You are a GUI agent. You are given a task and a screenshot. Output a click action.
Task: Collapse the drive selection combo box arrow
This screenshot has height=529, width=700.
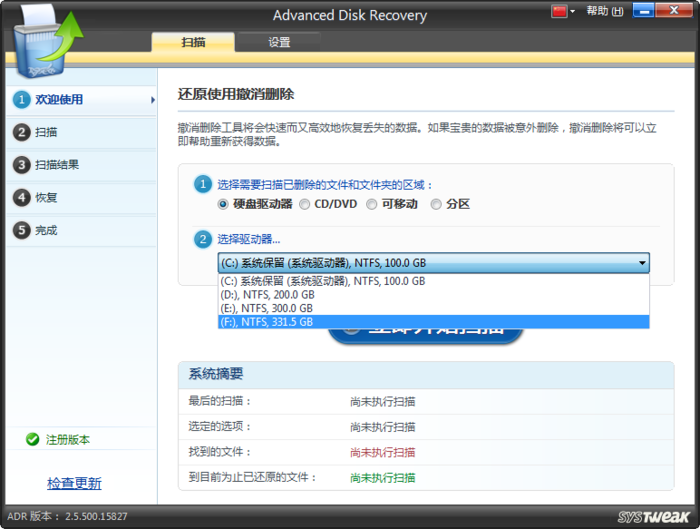tap(642, 263)
